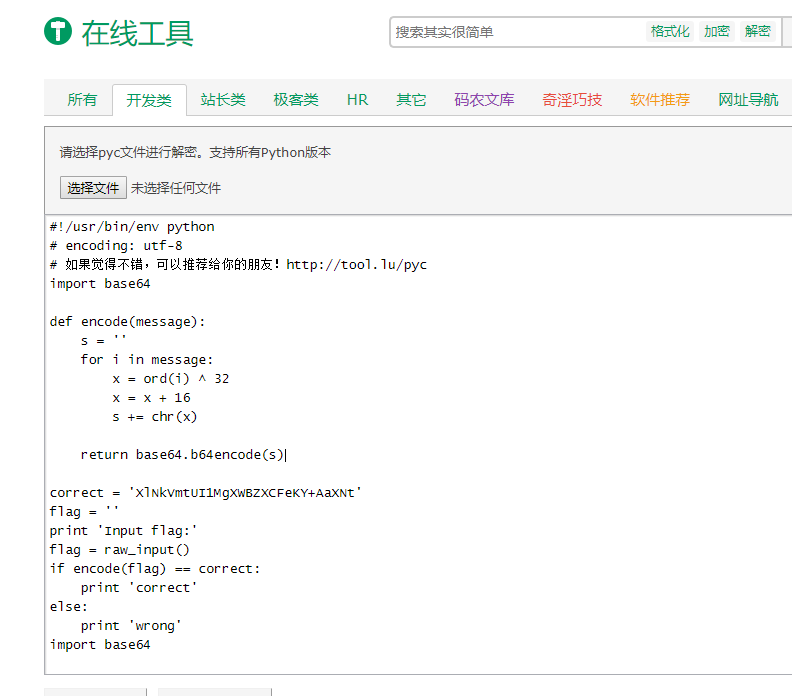Screen dimensions: 793x697
Task: Click the 'for i in message:' line
Action: click(x=147, y=360)
